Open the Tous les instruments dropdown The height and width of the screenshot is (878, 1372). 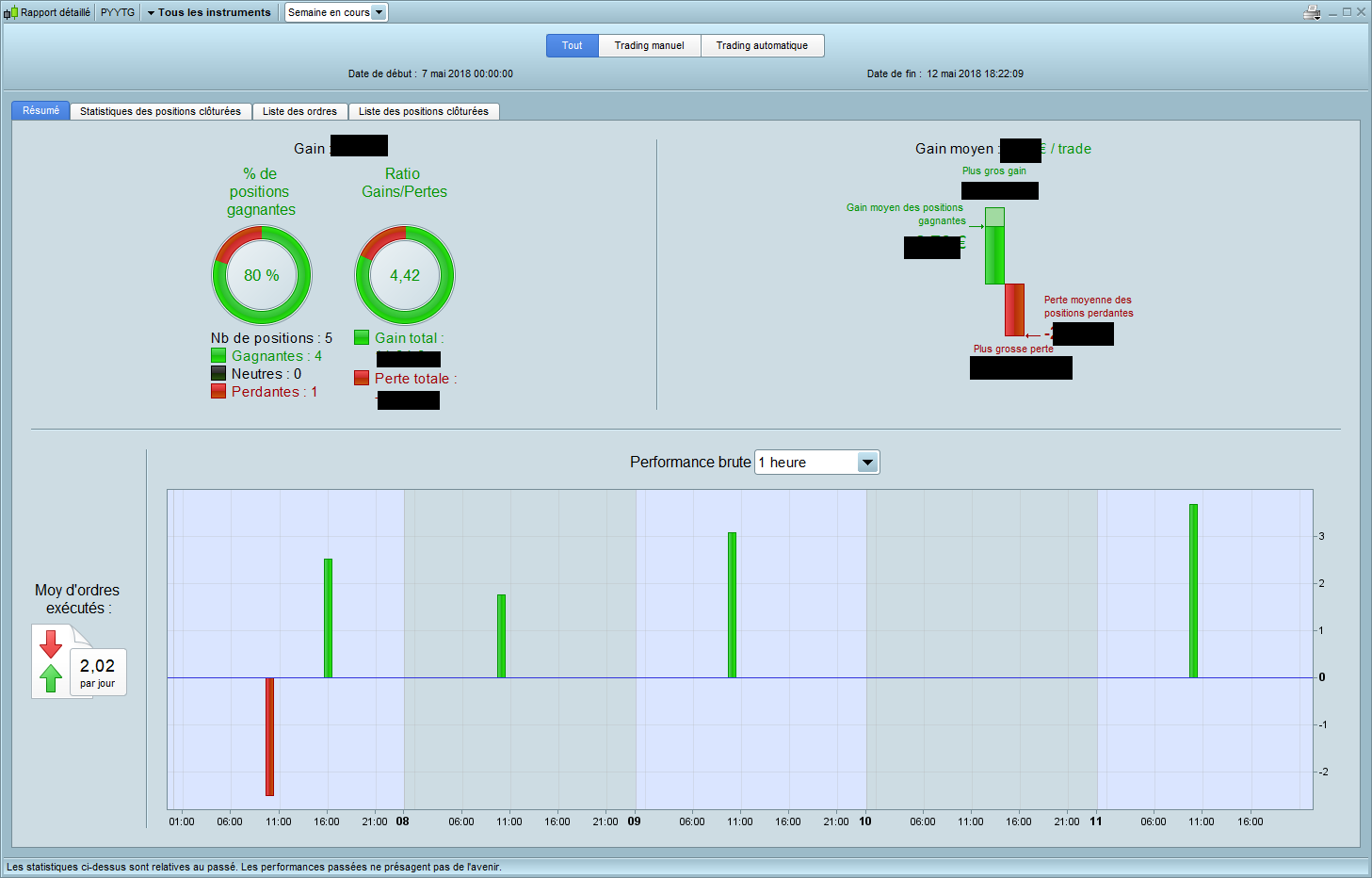(x=209, y=12)
